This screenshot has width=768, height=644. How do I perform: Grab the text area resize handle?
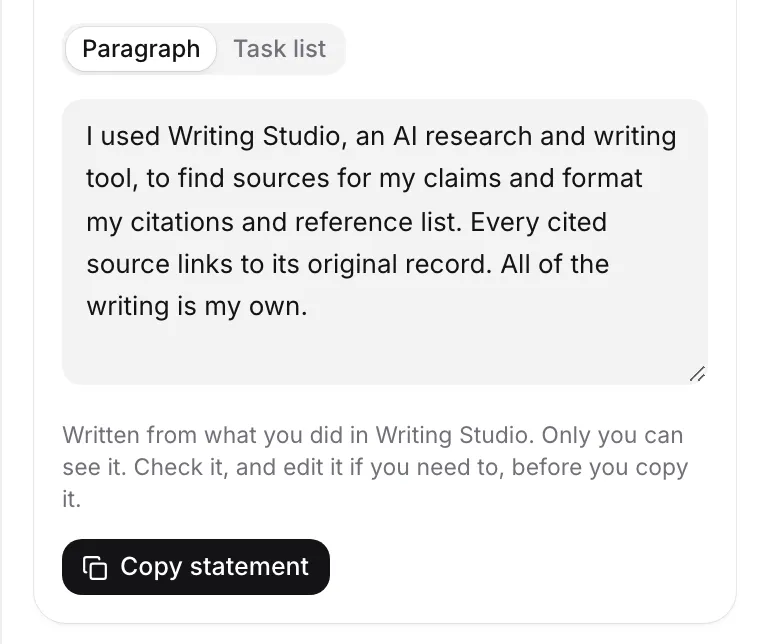(697, 374)
